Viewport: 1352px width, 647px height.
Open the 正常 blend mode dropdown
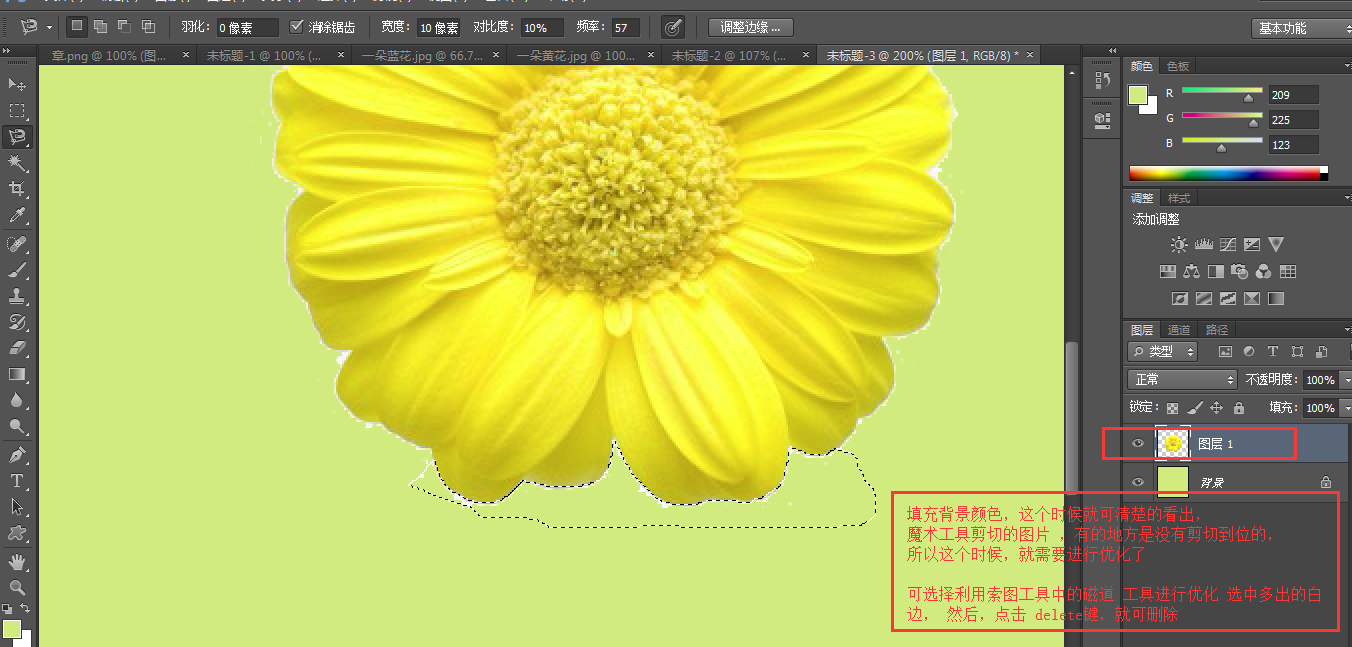[1182, 380]
